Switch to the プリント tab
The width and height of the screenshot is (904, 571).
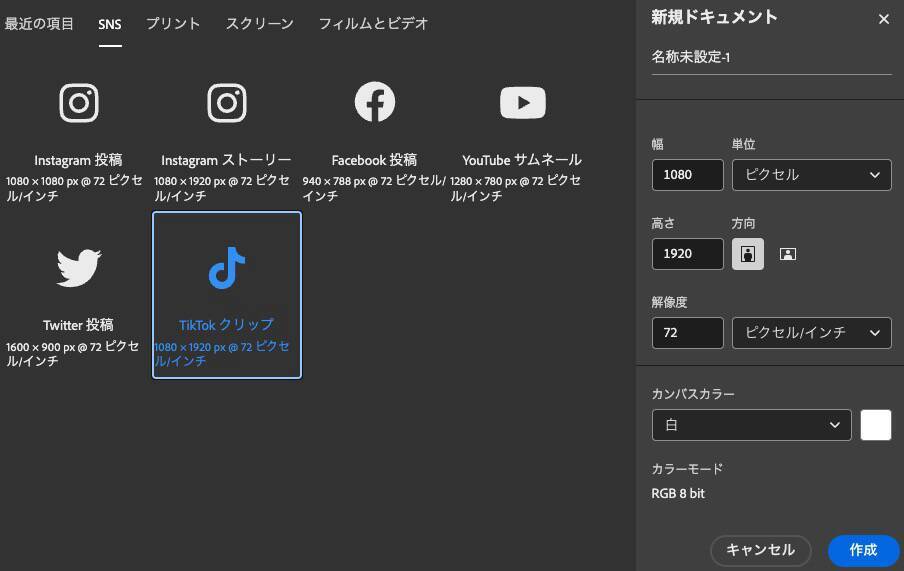173,24
